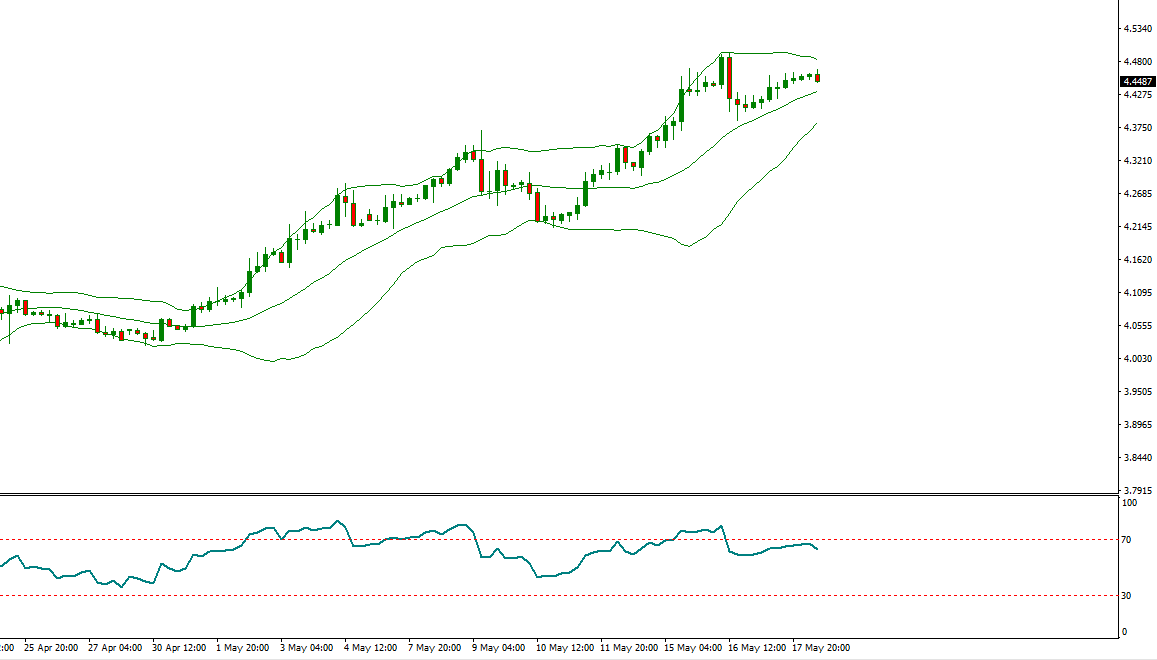Click the RSI 30 level label
This screenshot has width=1157, height=660.
click(1127, 596)
